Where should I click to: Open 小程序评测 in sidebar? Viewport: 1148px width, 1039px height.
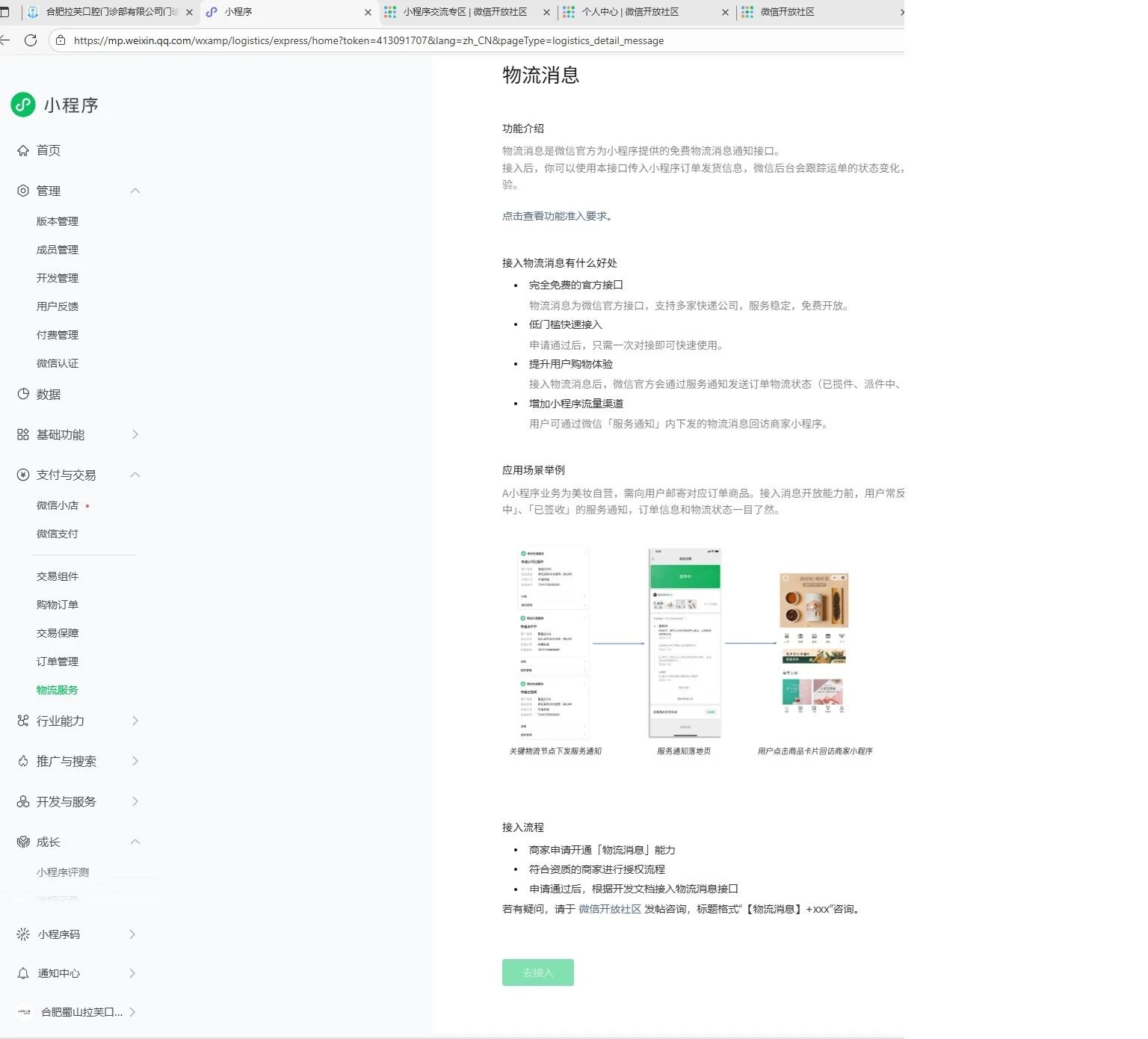point(63,872)
